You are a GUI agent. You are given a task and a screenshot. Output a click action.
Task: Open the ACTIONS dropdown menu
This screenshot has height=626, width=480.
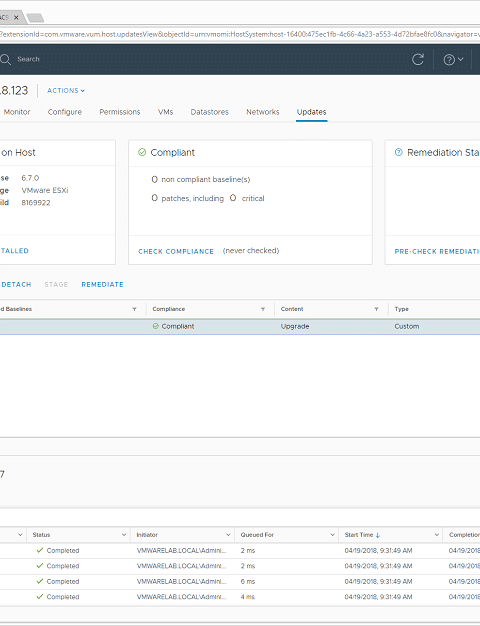coord(66,91)
